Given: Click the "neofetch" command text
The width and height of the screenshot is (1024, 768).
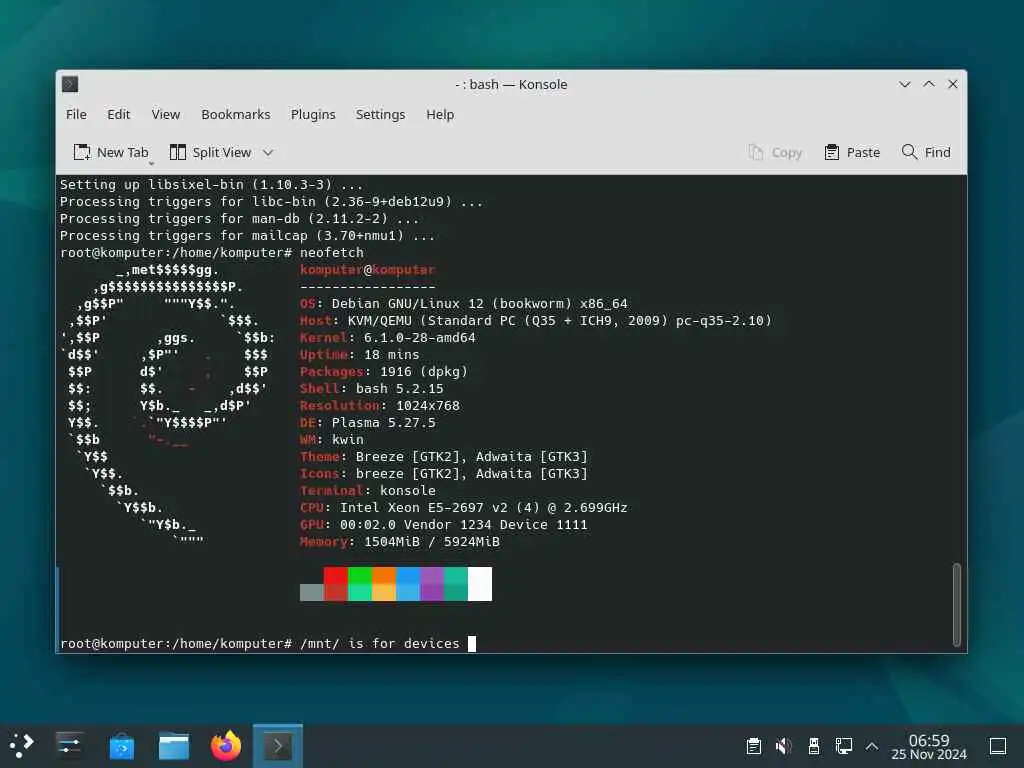Looking at the screenshot, I should pos(332,253).
